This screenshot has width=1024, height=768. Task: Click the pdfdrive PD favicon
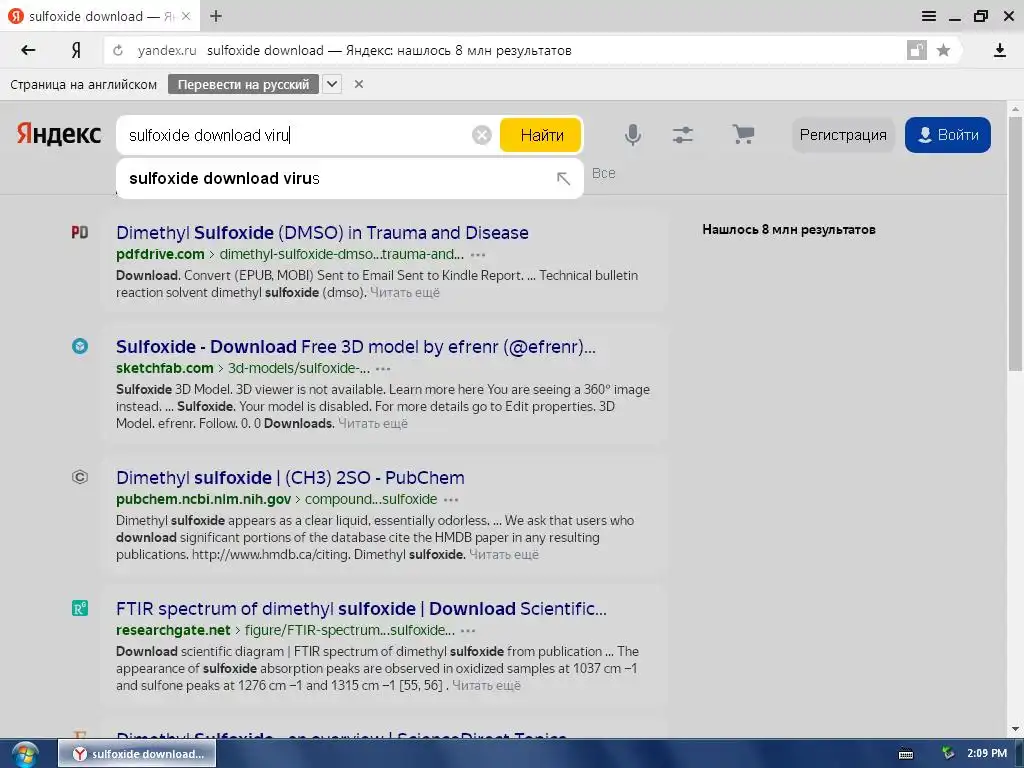coord(80,232)
